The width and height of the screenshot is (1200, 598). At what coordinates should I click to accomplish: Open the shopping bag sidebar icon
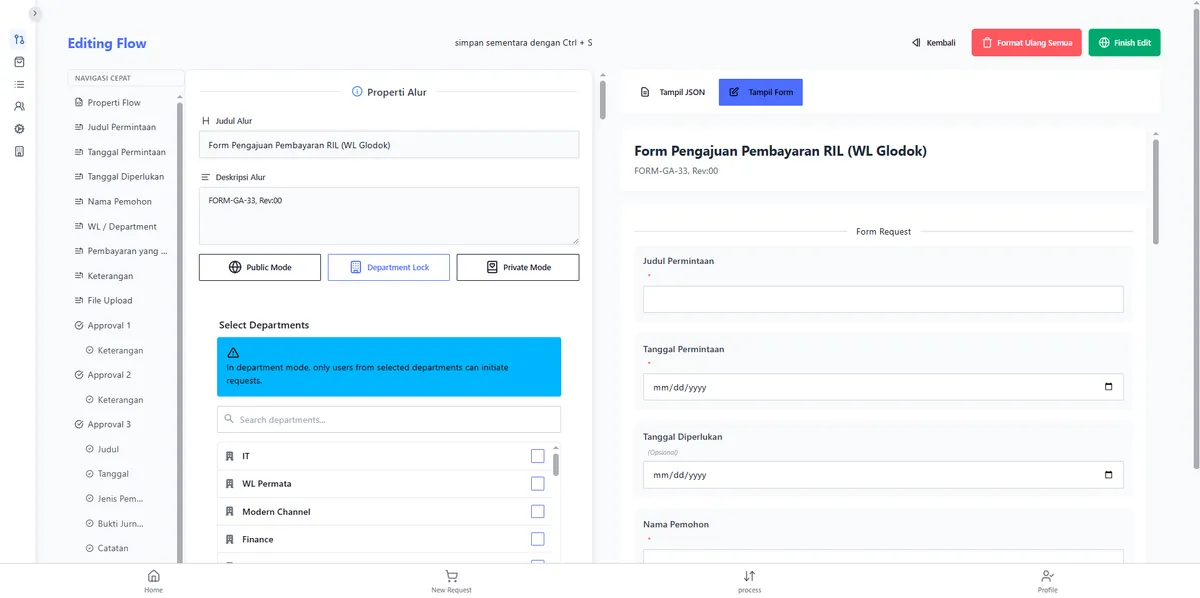pos(19,62)
